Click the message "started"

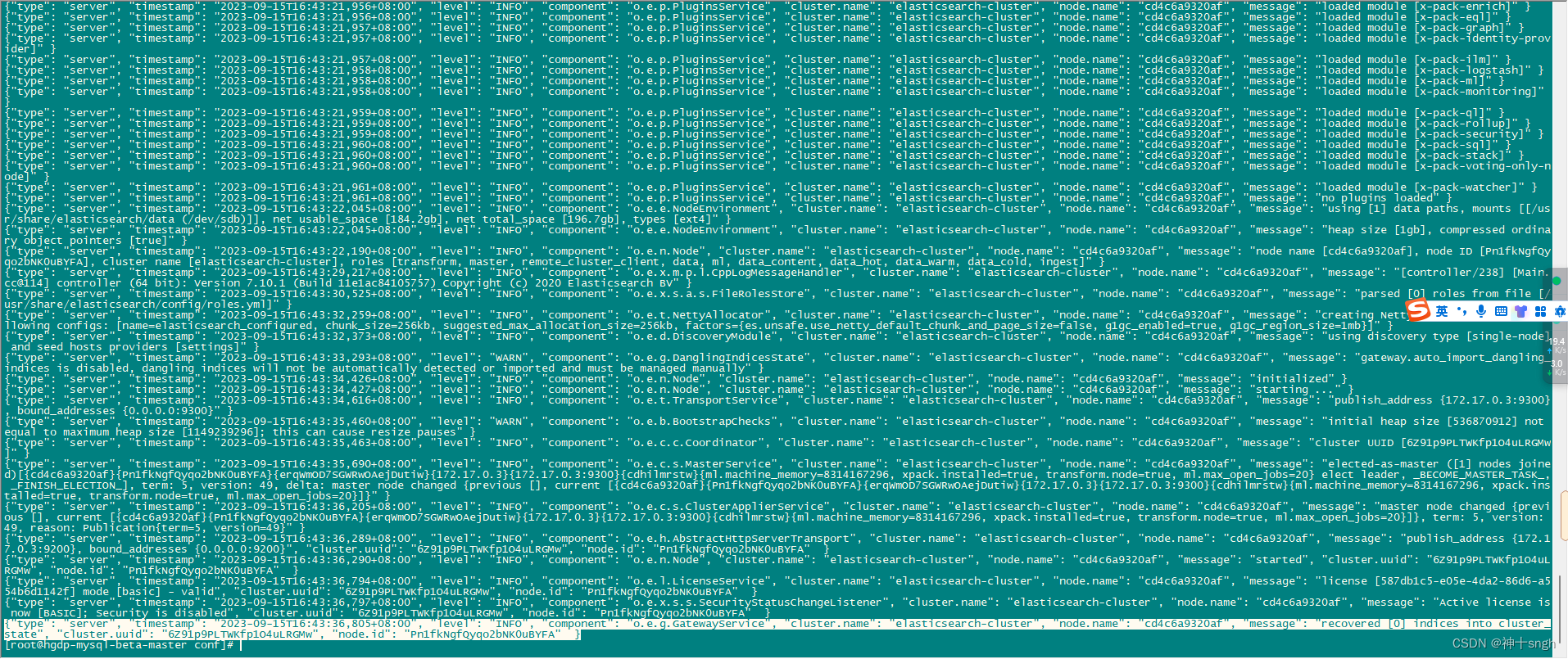[1278, 560]
